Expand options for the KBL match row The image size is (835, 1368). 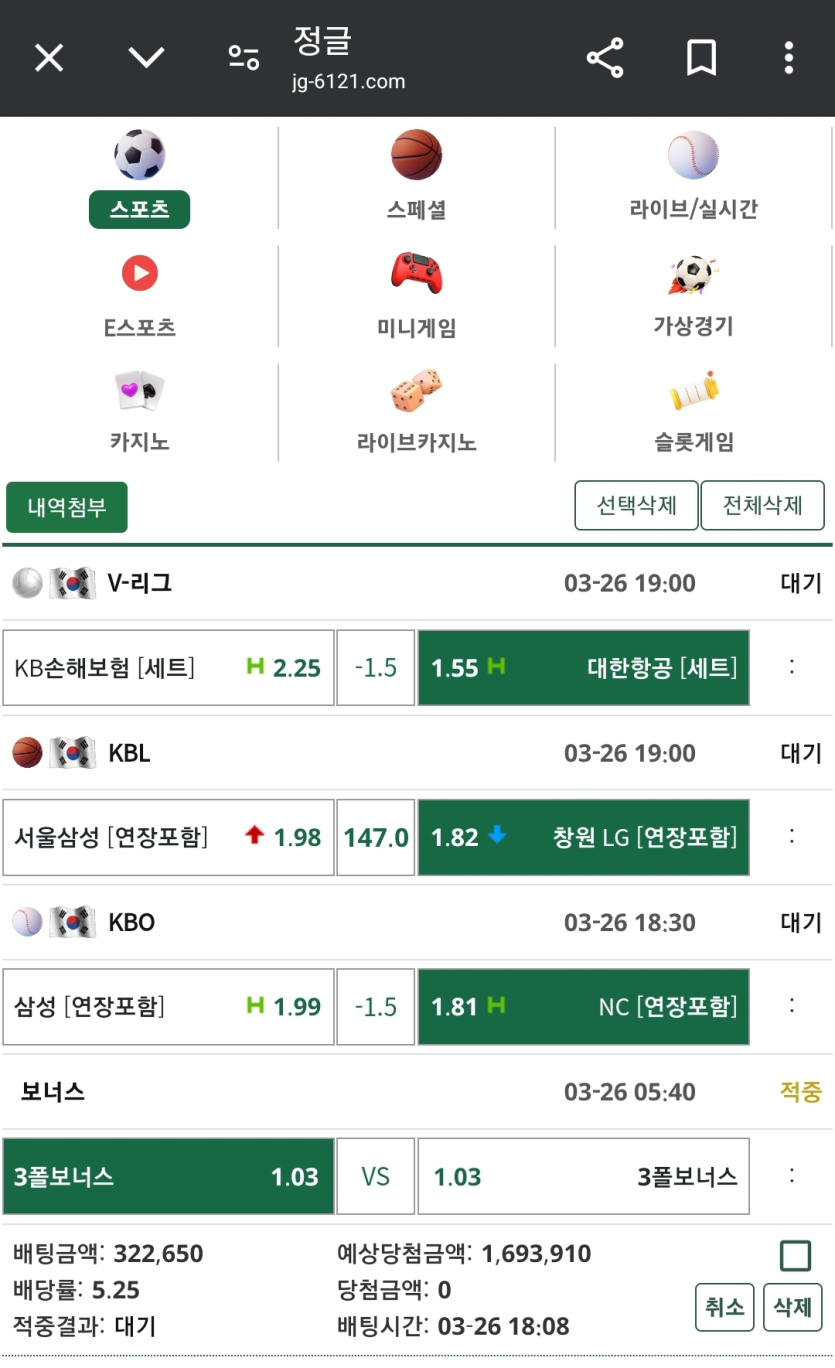[792, 837]
